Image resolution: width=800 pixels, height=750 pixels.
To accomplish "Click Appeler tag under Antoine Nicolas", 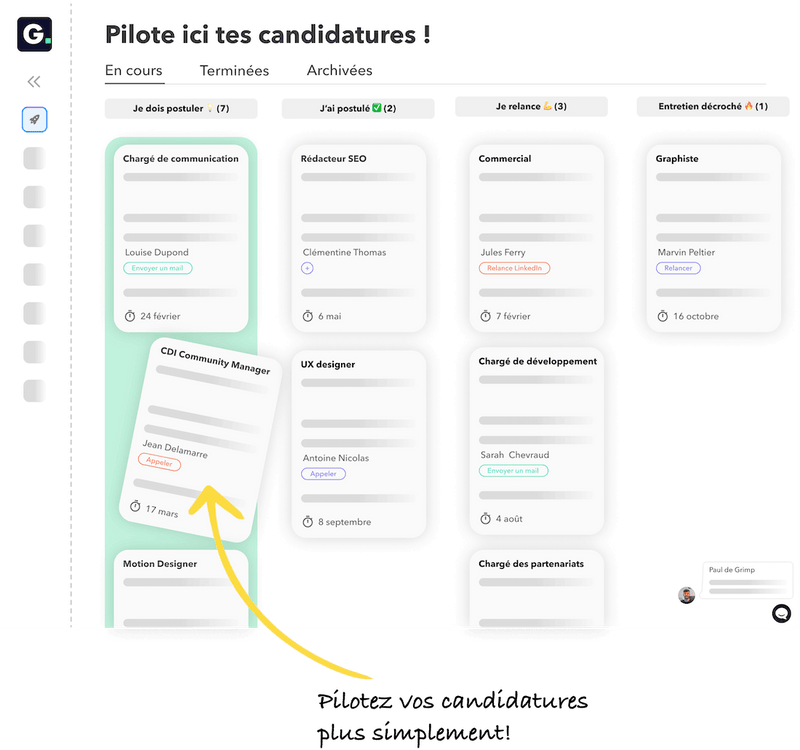I will point(323,474).
